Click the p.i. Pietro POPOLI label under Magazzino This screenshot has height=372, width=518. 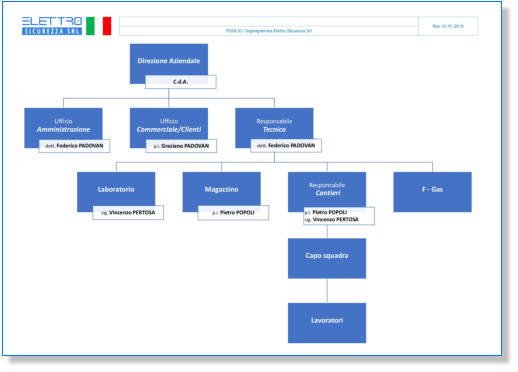[233, 213]
